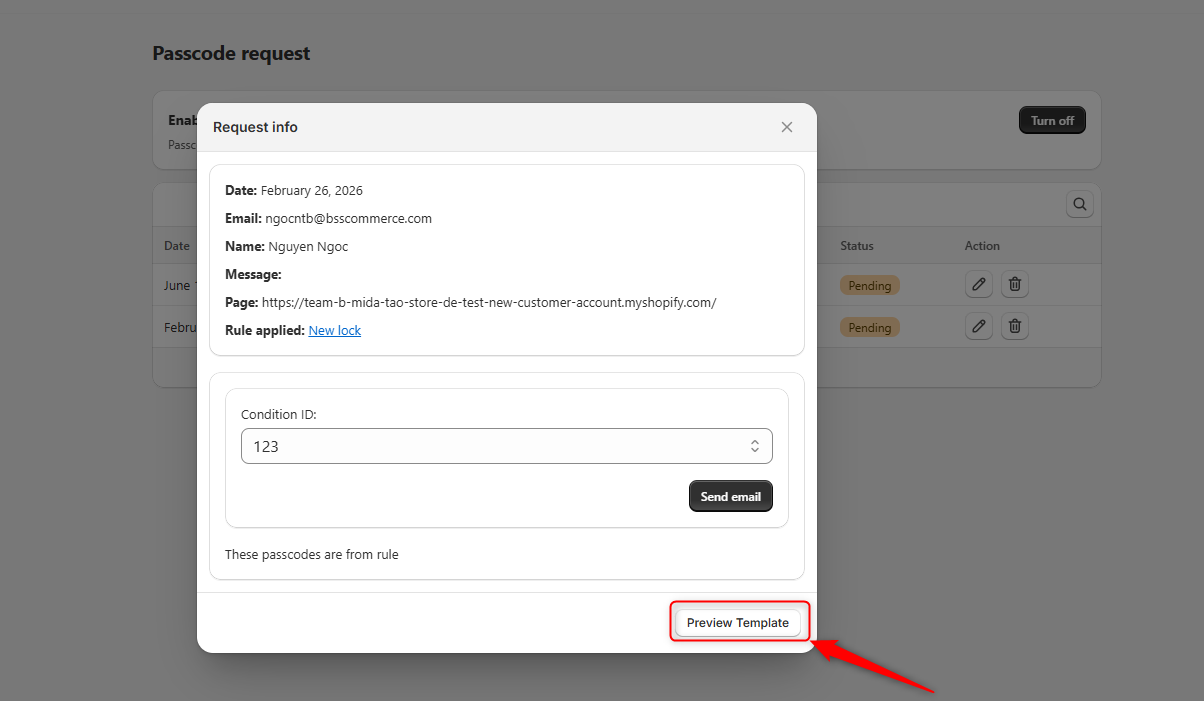Delete the June passcode request
The width and height of the screenshot is (1204, 701).
click(x=1014, y=285)
